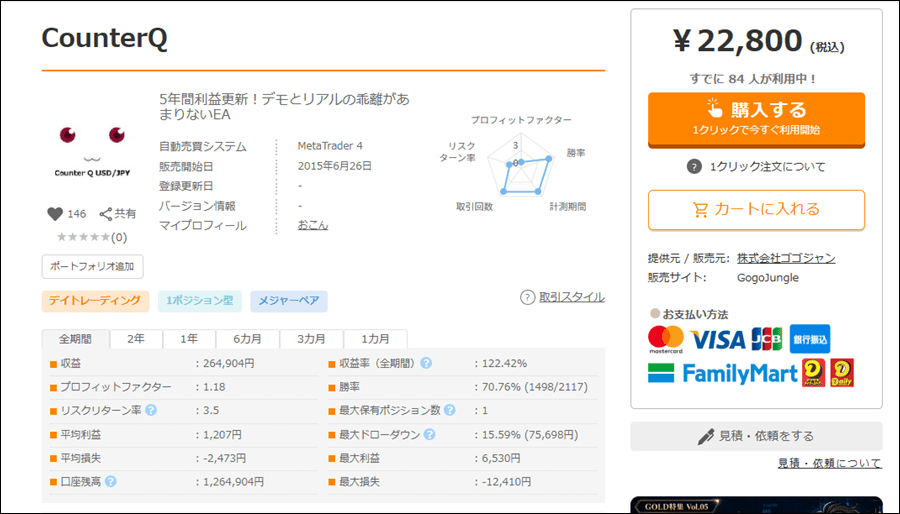Viewport: 900px width, 514px height.
Task: Click the -12,410円 maximum loss value
Action: pos(506,482)
